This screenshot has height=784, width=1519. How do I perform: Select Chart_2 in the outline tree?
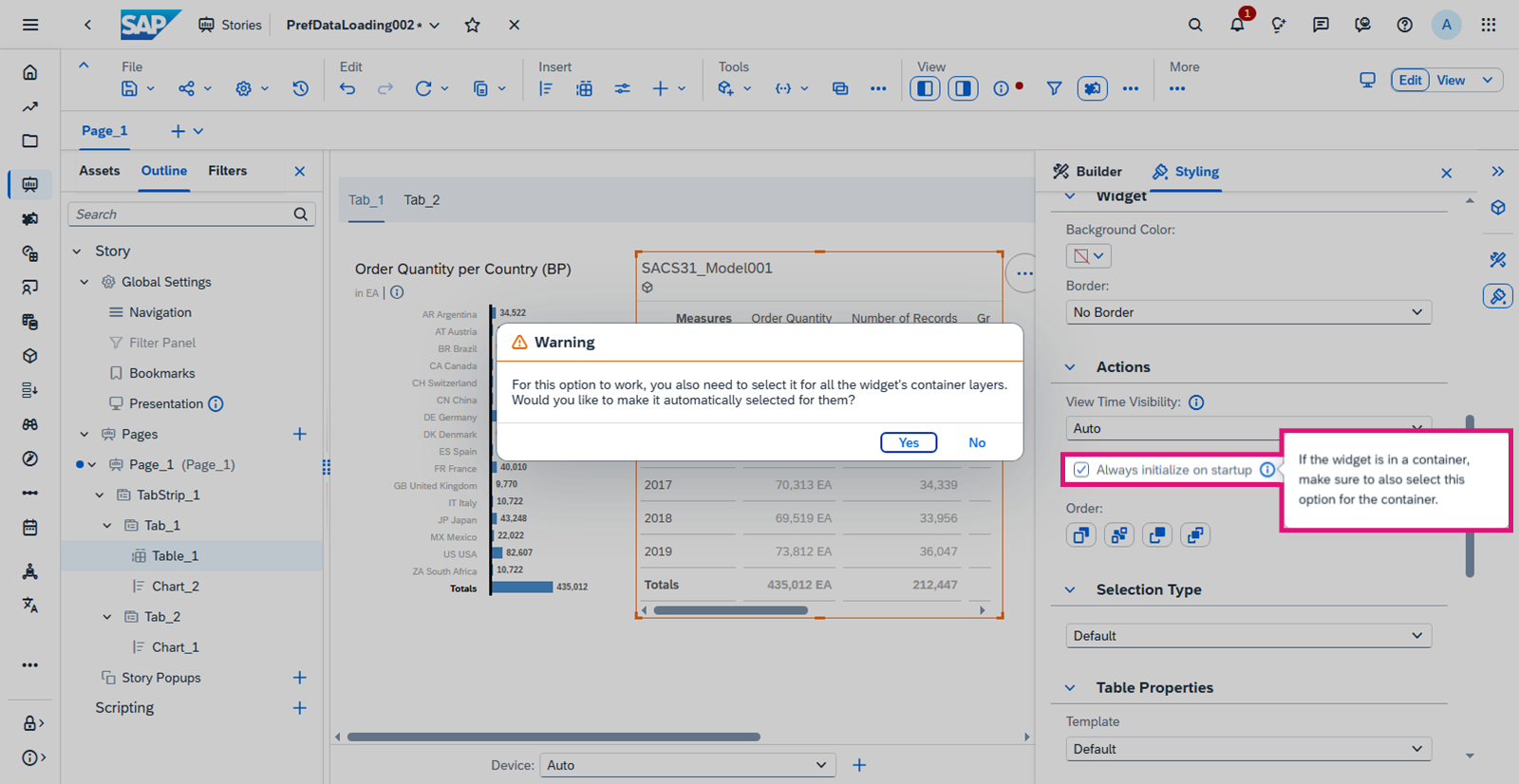[176, 587]
